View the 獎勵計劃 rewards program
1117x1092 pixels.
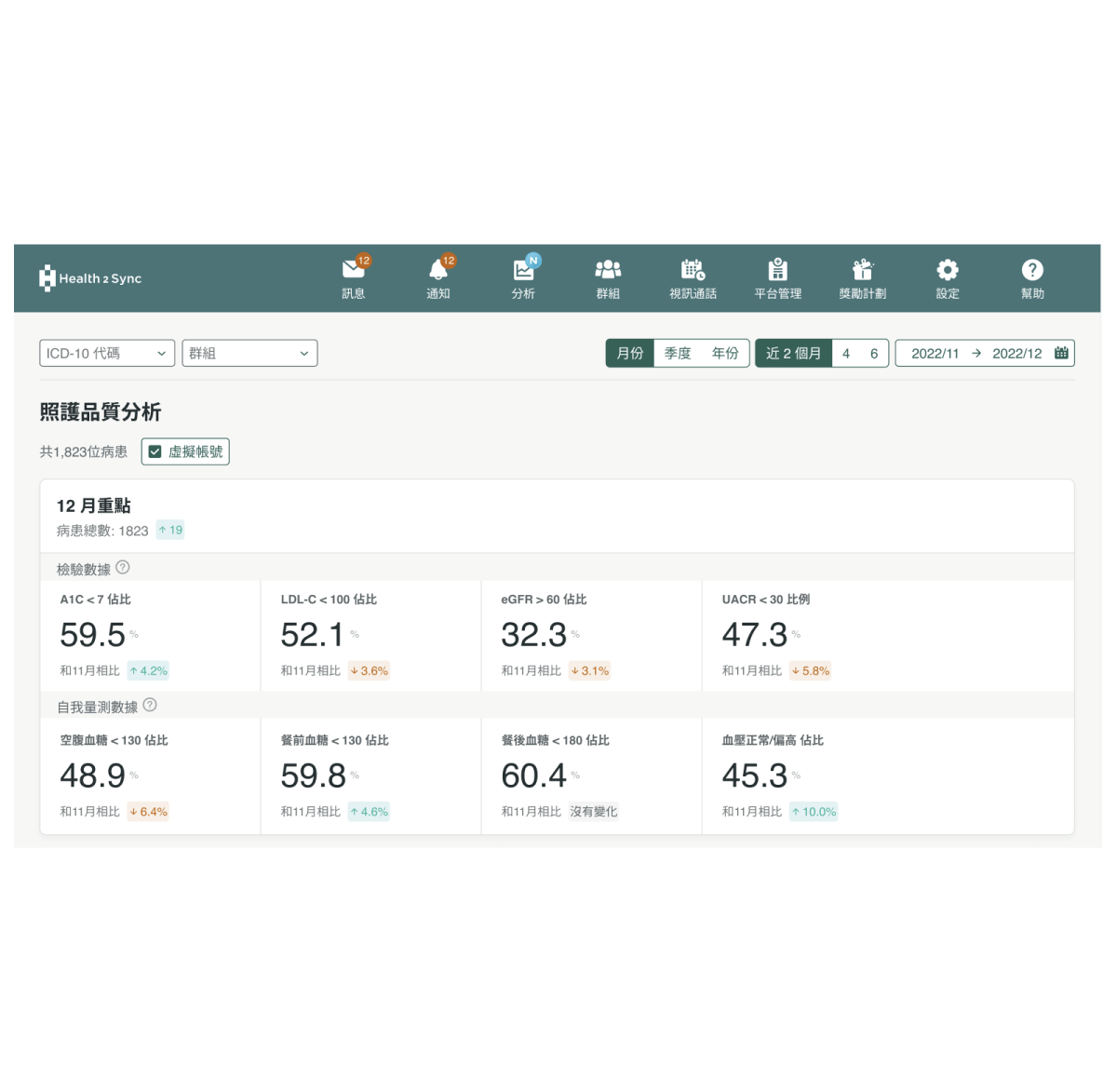coord(862,277)
